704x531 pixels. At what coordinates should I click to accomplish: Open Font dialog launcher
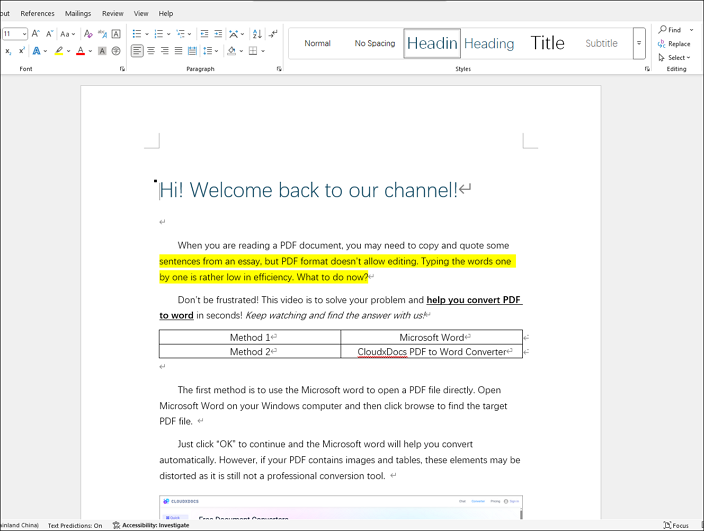tap(122, 69)
